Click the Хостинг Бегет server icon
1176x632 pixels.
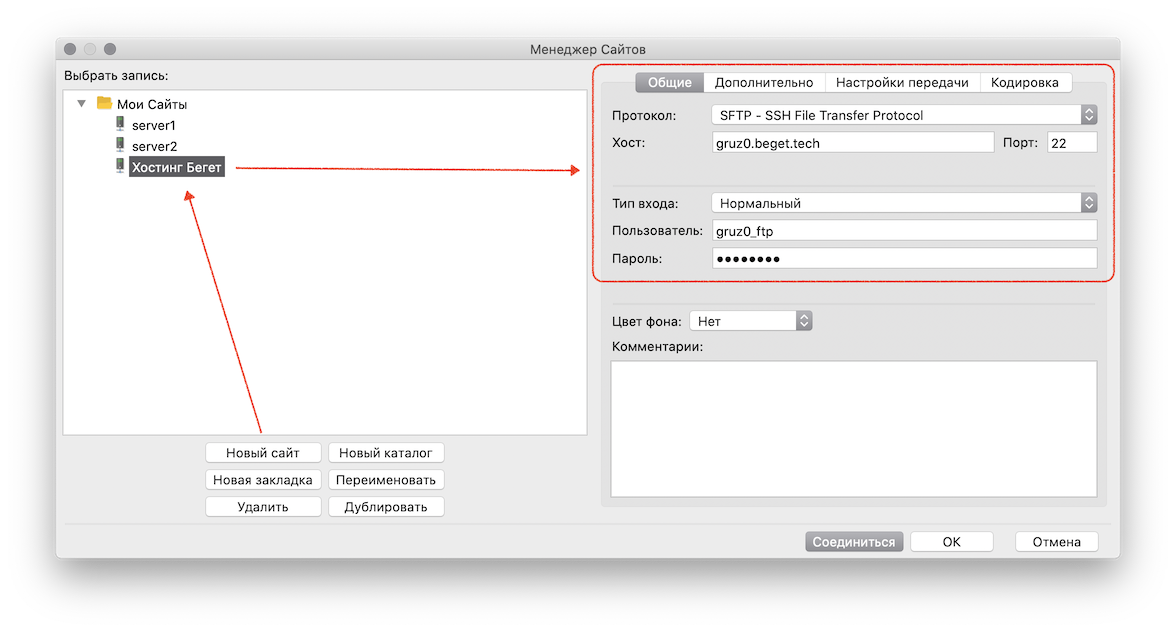(x=120, y=166)
